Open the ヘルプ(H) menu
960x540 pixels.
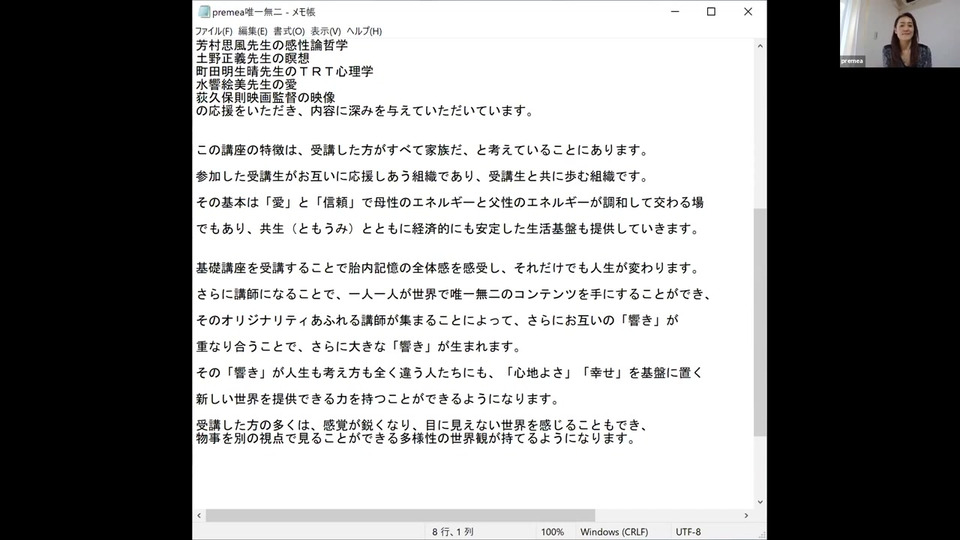click(364, 31)
